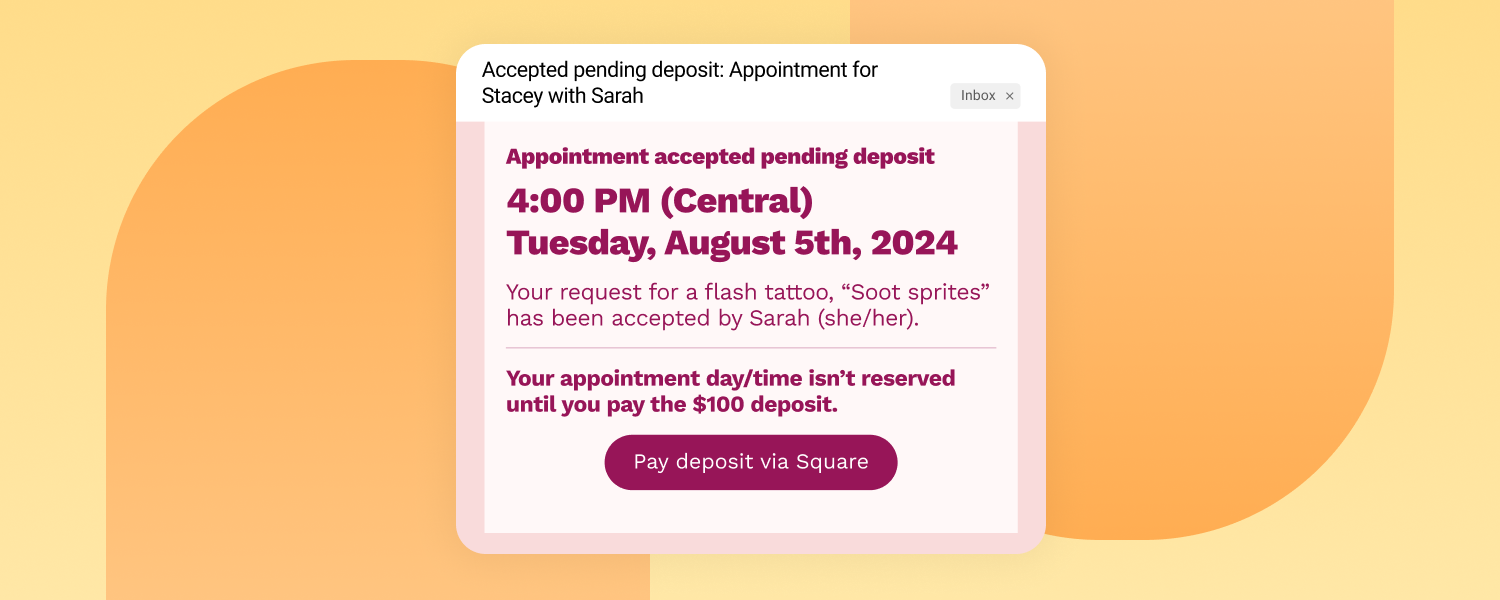The width and height of the screenshot is (1500, 600).
Task: Select the Inbox label text
Action: (978, 96)
